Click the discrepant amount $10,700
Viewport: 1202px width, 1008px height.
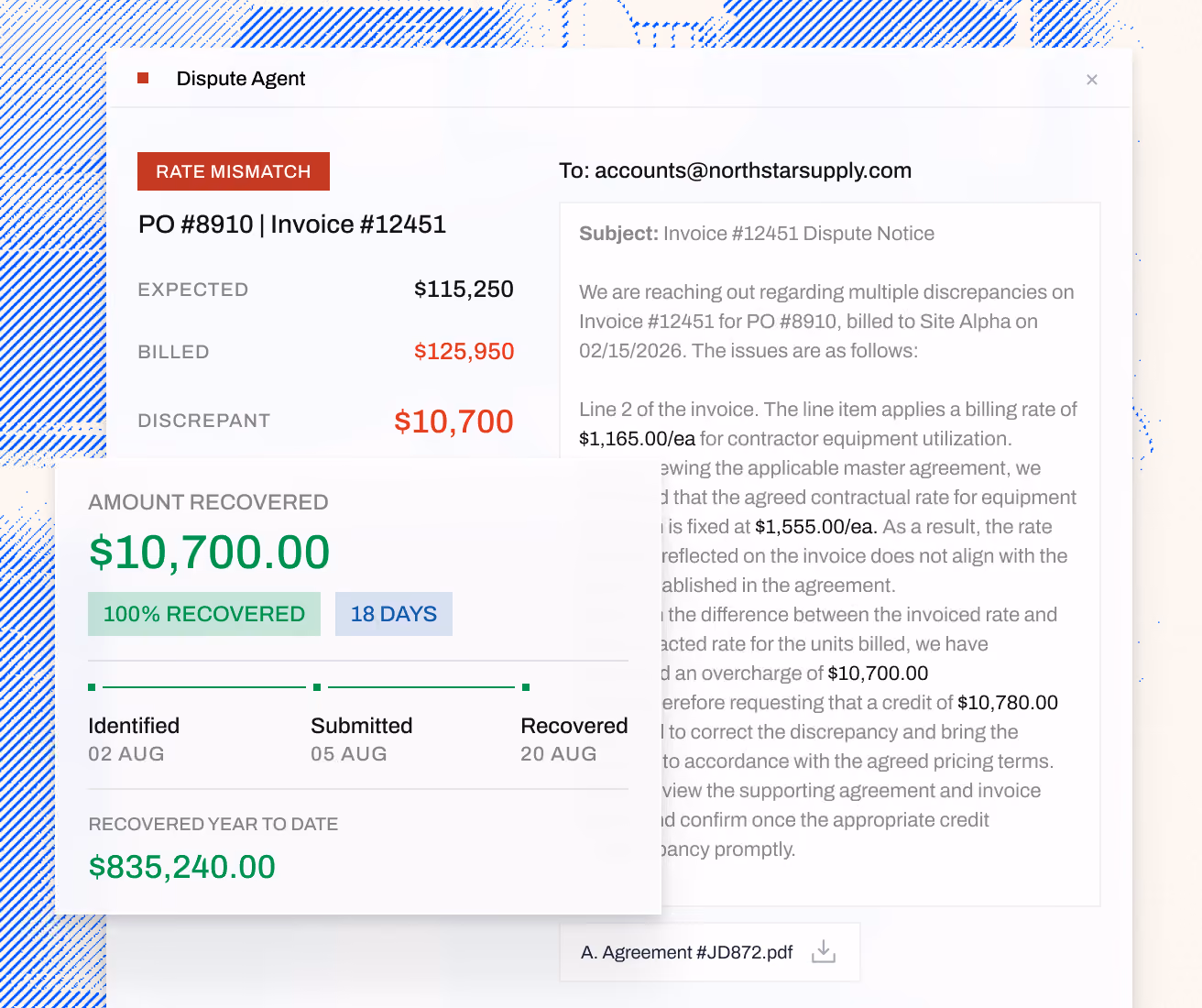click(x=453, y=422)
